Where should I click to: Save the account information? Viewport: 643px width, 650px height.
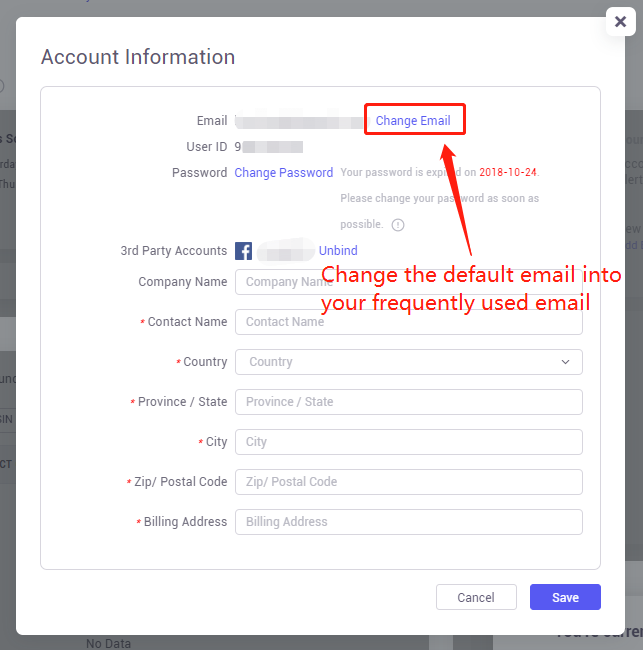coord(565,597)
